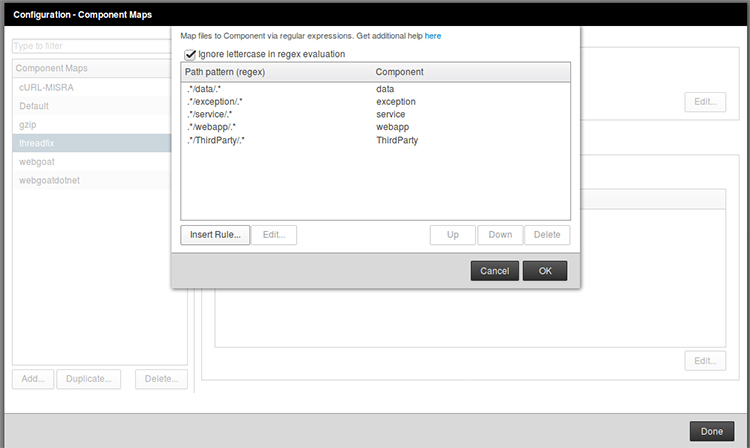Click the Insert Rule... button
The height and width of the screenshot is (448, 750).
[x=215, y=235]
